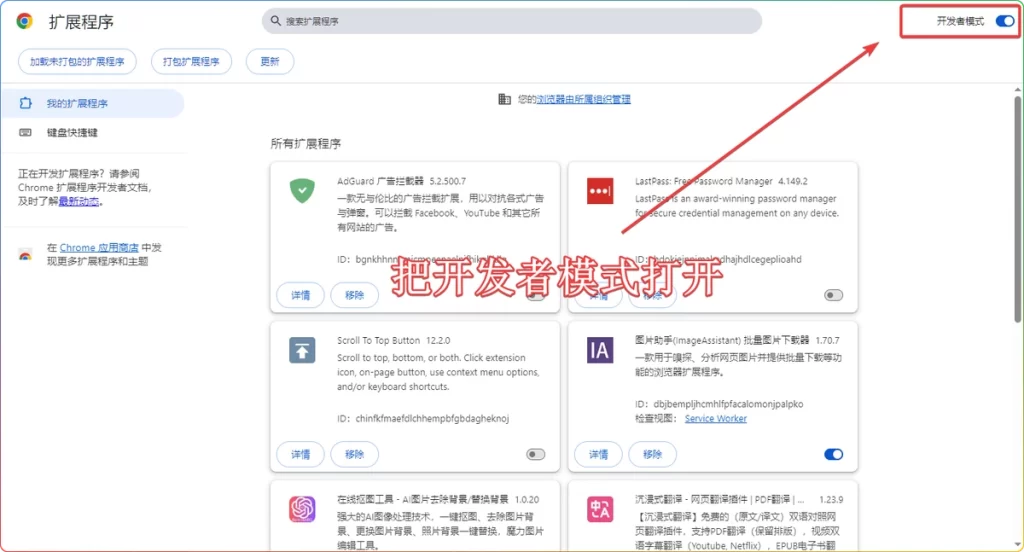Click the search magnifier icon
This screenshot has width=1024, height=552.
[276, 21]
